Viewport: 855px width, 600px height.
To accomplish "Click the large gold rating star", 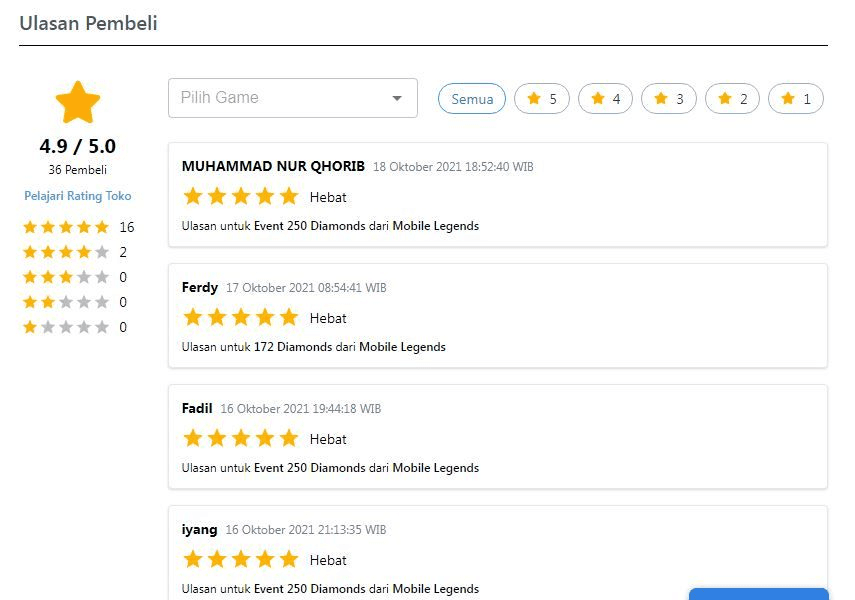I will pyautogui.click(x=78, y=103).
